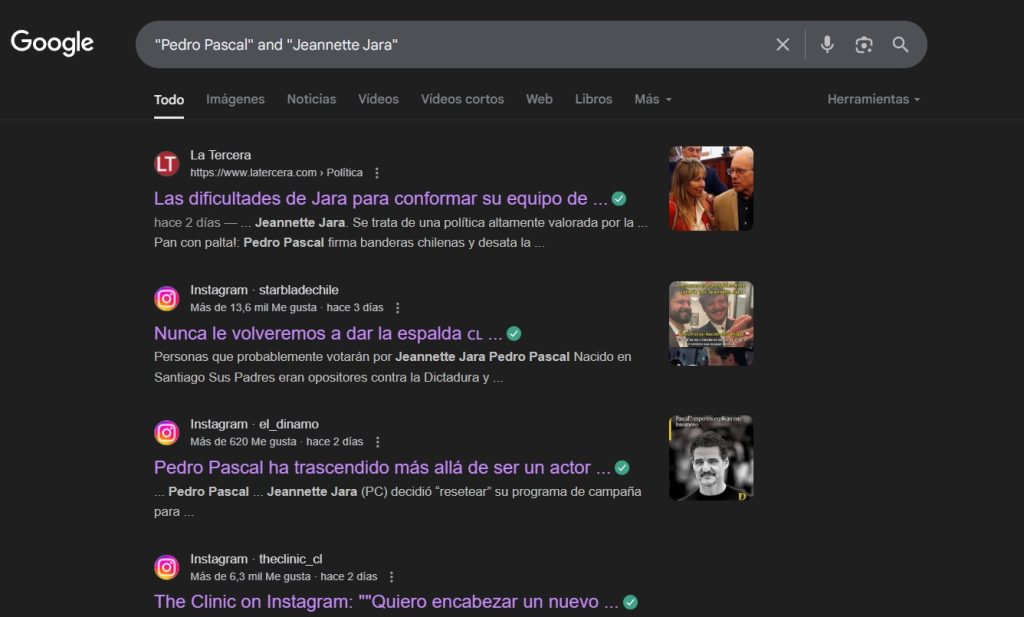Viewport: 1024px width, 617px height.
Task: Switch to the Web tab
Action: pyautogui.click(x=539, y=99)
